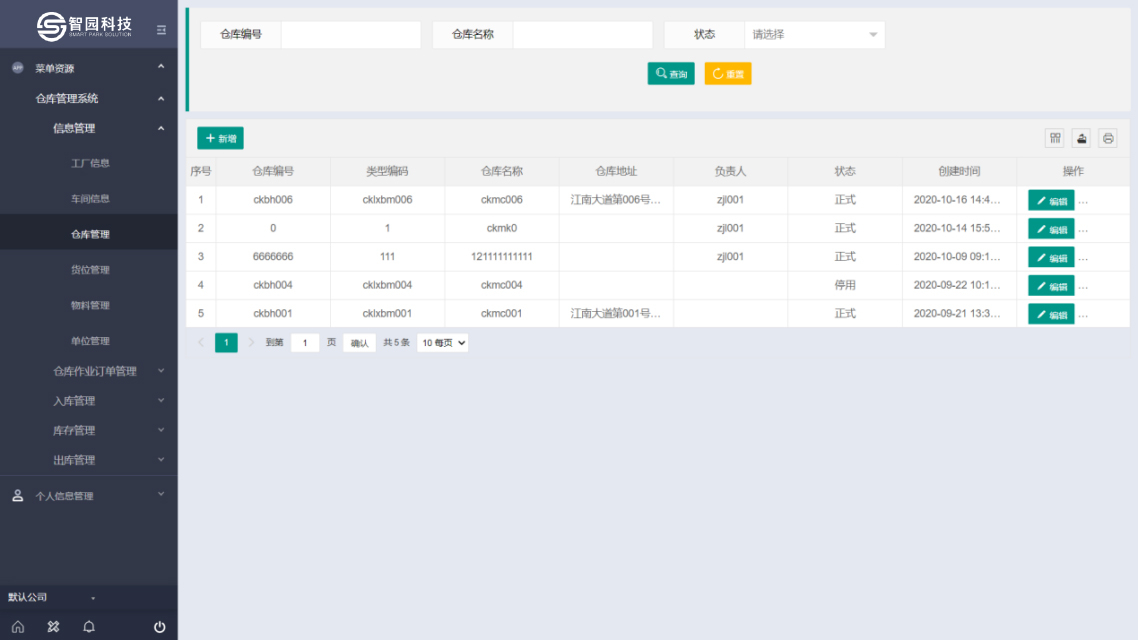Select 物料管理 in the sidebar
This screenshot has height=640, width=1138.
90,306
